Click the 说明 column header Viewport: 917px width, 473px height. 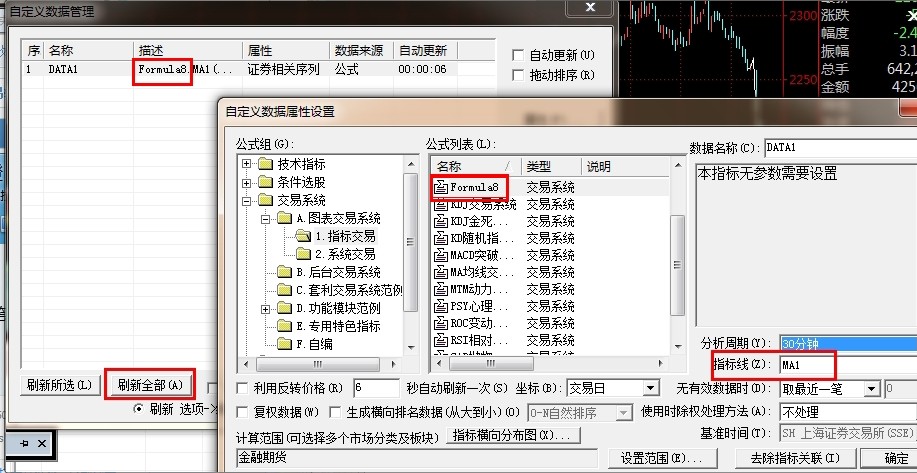pyautogui.click(x=626, y=167)
